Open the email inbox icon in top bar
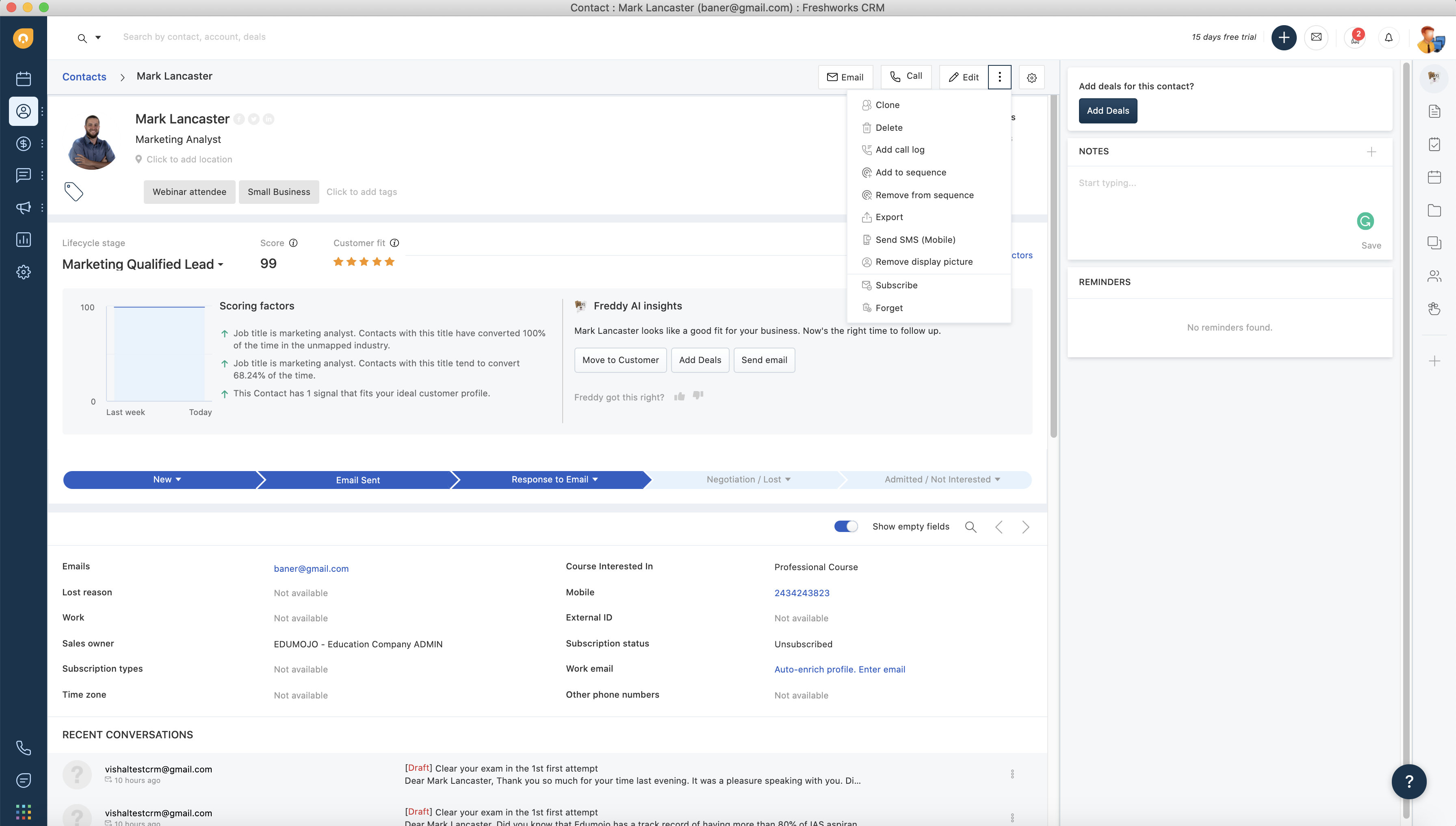The width and height of the screenshot is (1456, 826). pyautogui.click(x=1316, y=37)
